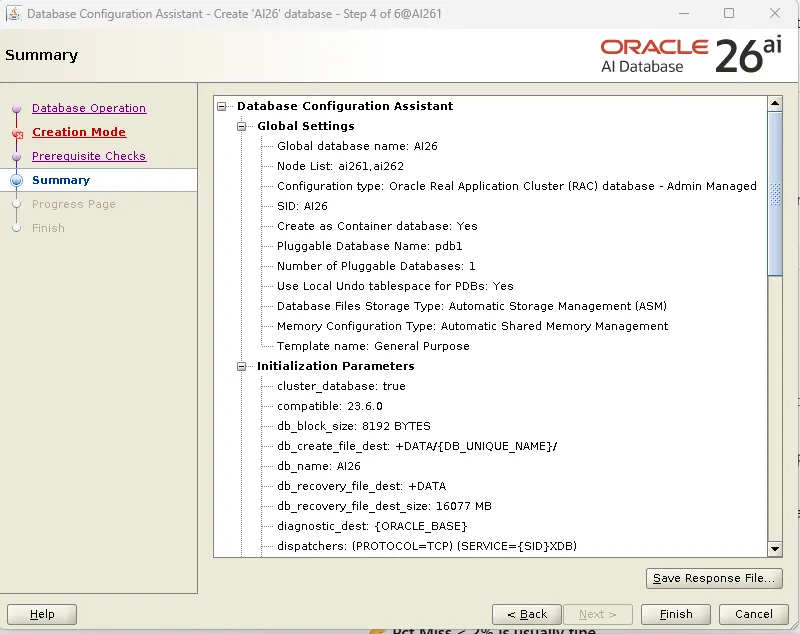
Task: Select 'SID: AI26' row
Action: click(302, 206)
